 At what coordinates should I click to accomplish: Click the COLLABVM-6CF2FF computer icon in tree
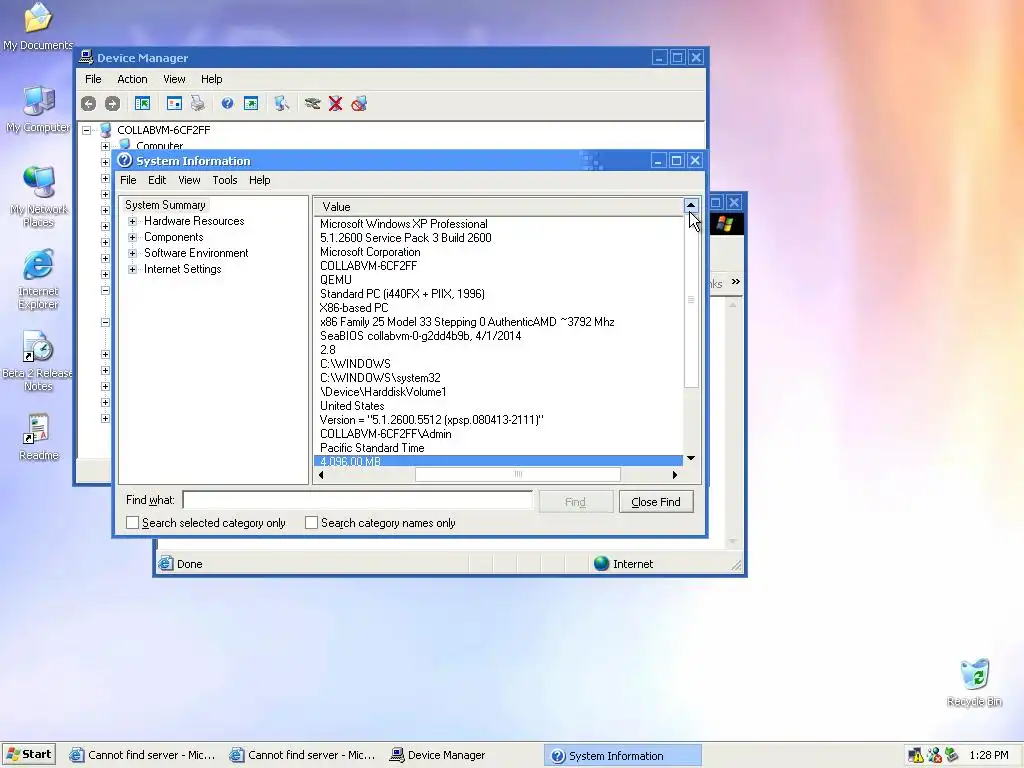click(x=106, y=130)
